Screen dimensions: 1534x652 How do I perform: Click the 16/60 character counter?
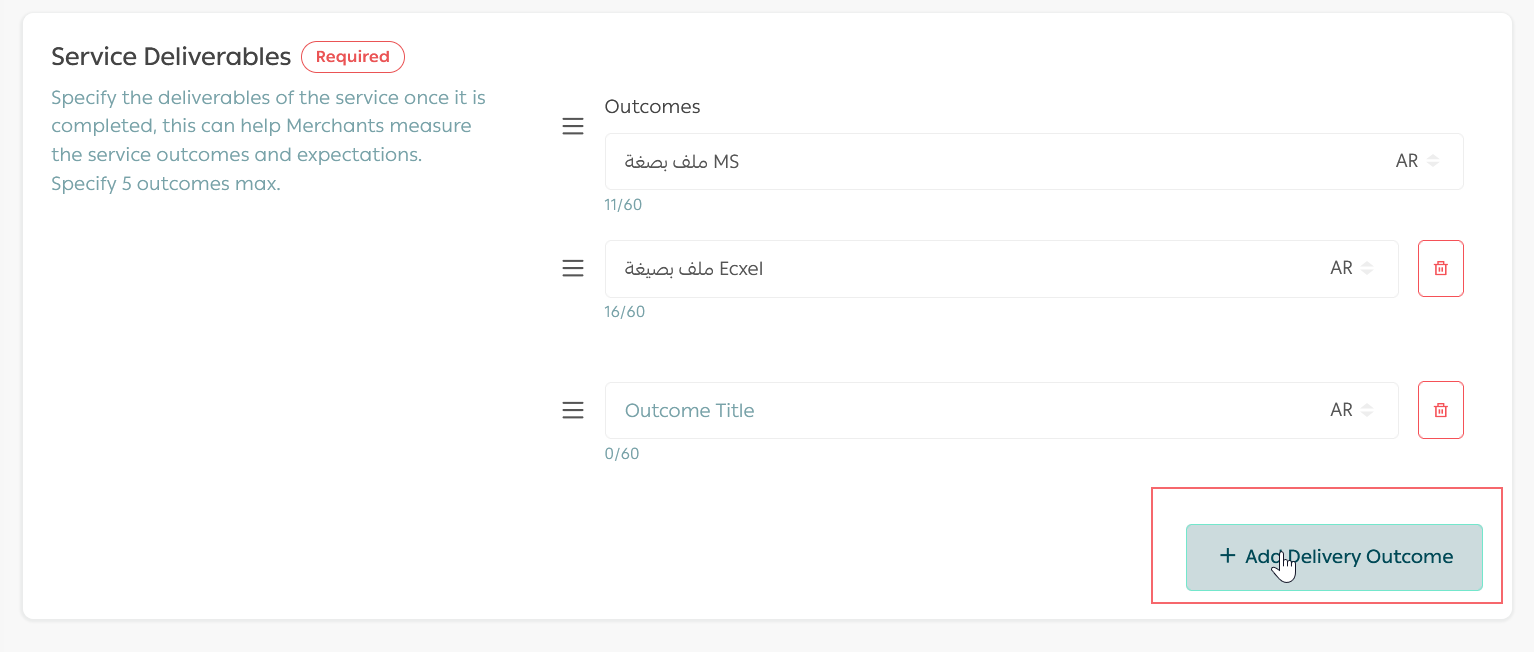click(x=624, y=312)
